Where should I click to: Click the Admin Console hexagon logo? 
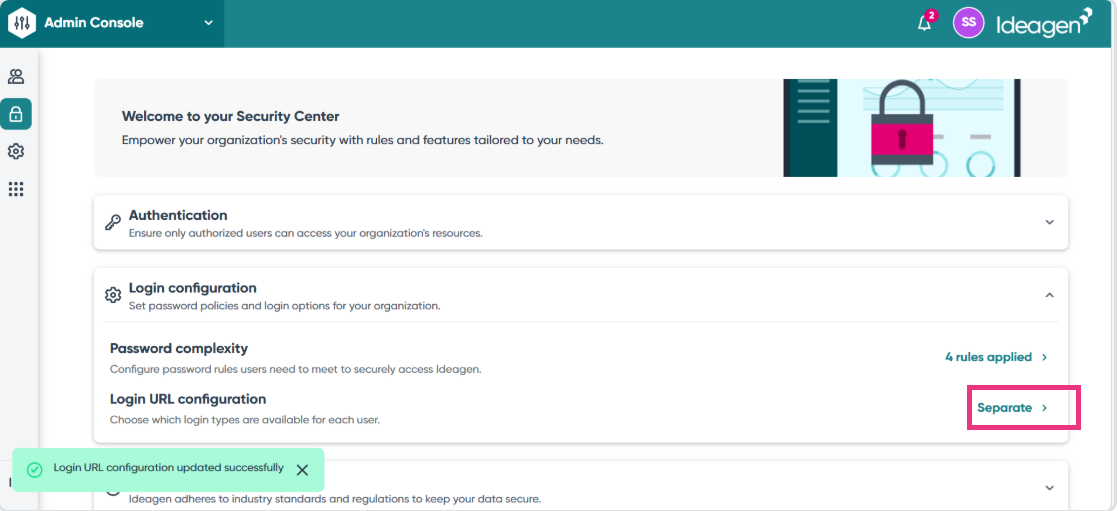pyautogui.click(x=21, y=23)
